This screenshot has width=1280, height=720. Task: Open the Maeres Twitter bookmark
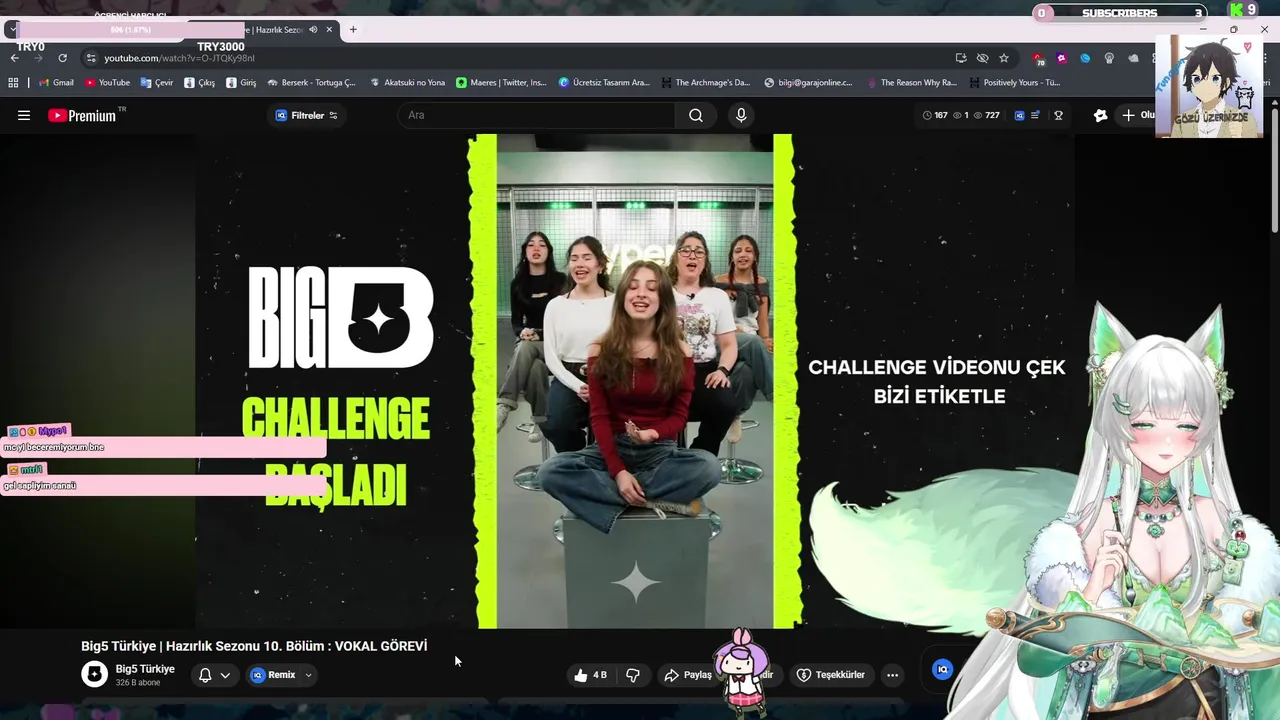click(x=502, y=83)
